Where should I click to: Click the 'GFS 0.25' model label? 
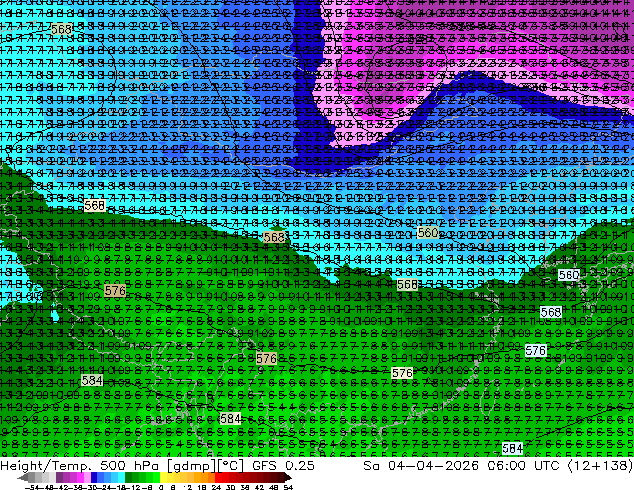[x=283, y=466]
